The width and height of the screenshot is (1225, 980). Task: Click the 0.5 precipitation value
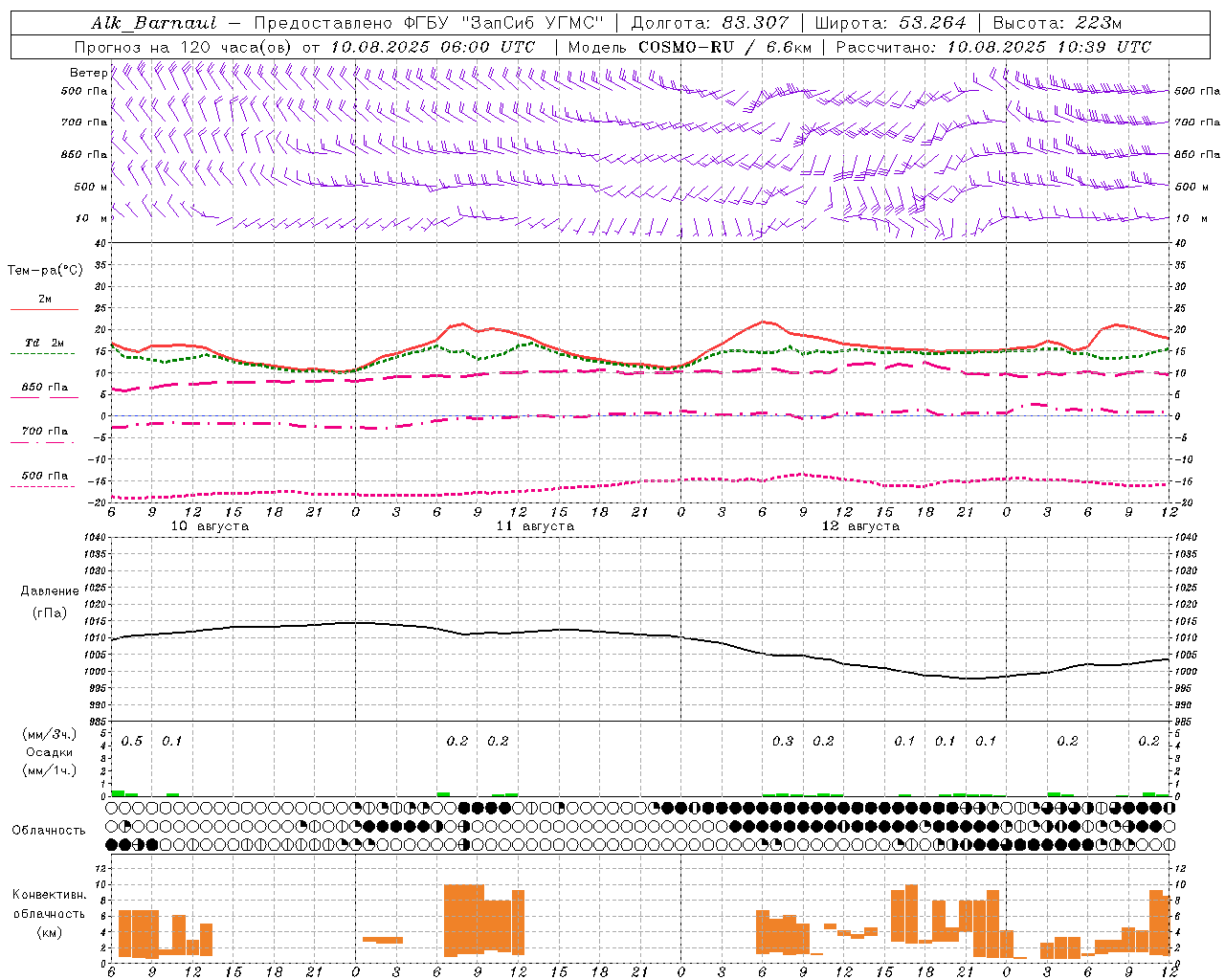click(x=132, y=742)
